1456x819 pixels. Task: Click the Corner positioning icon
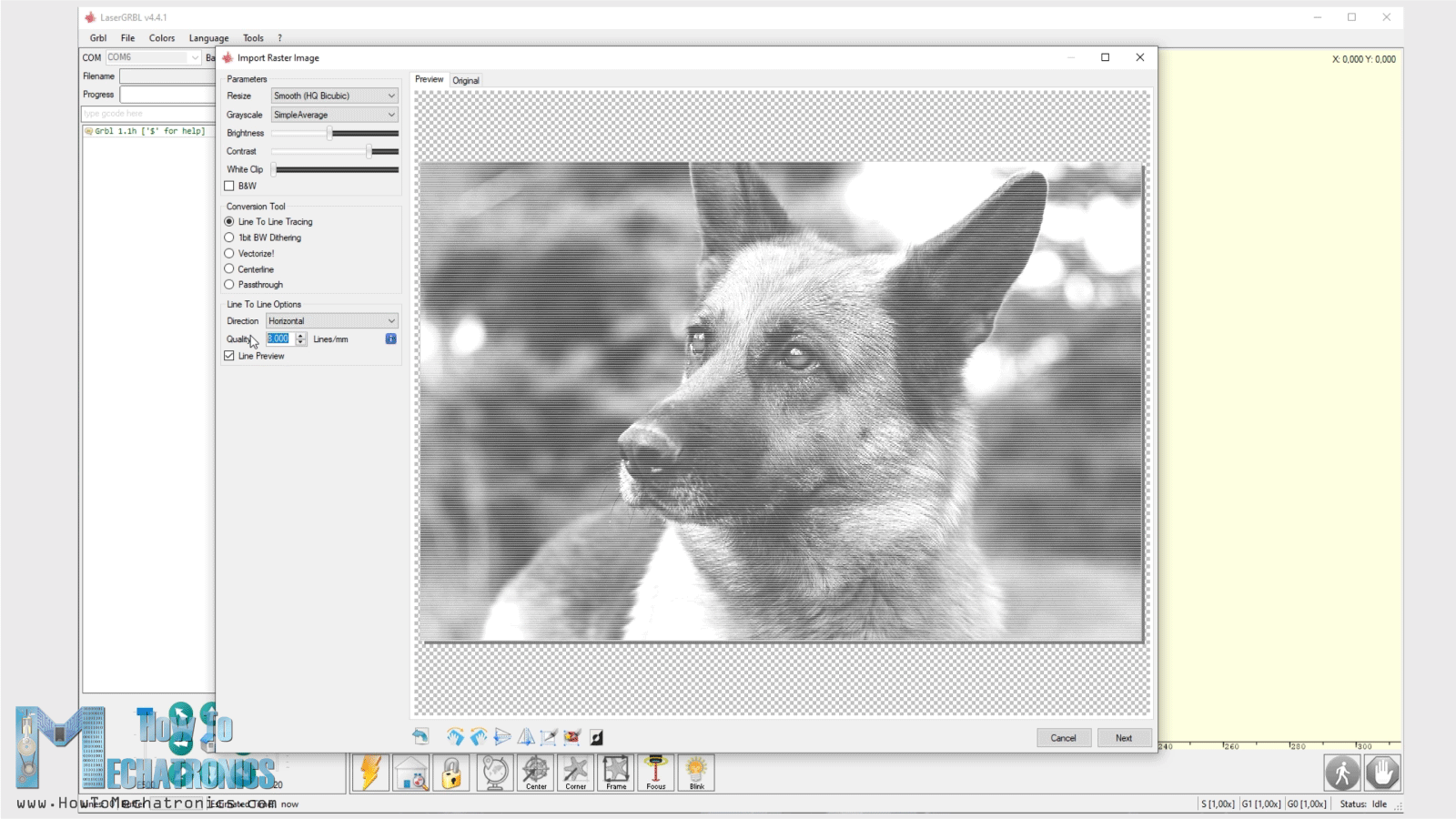(575, 773)
